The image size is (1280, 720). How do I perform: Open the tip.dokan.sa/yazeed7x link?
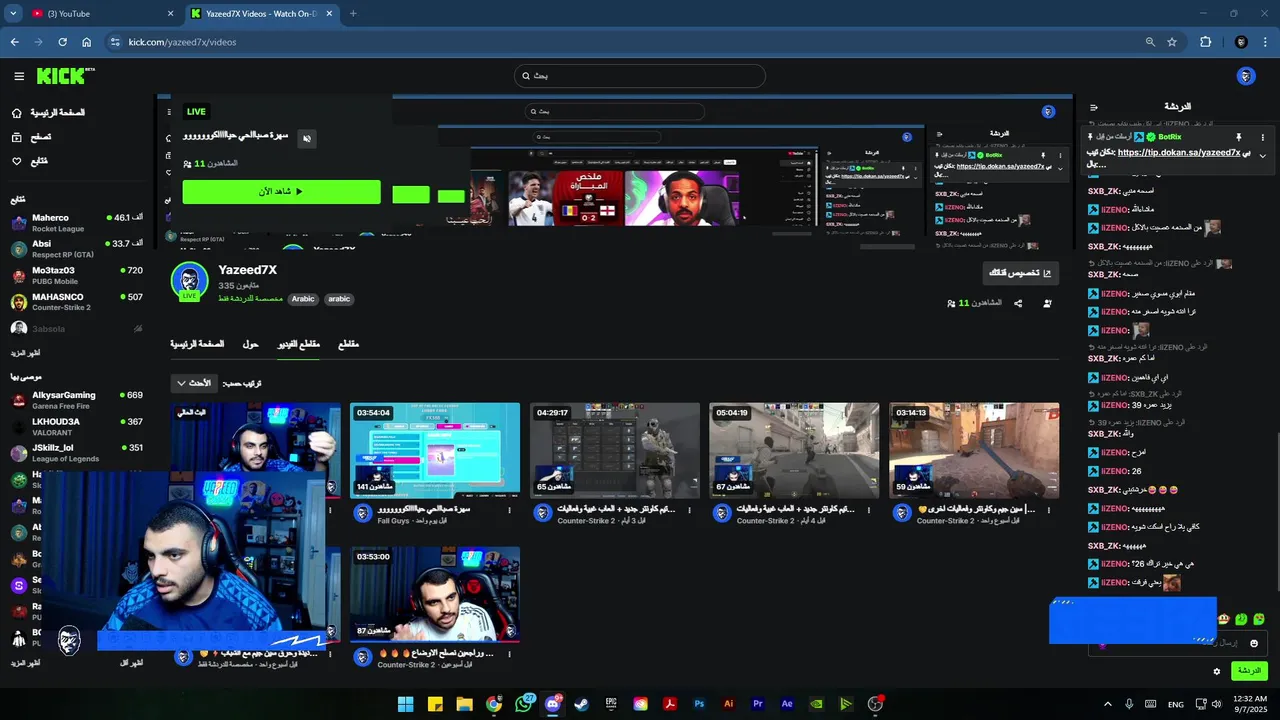1178,153
